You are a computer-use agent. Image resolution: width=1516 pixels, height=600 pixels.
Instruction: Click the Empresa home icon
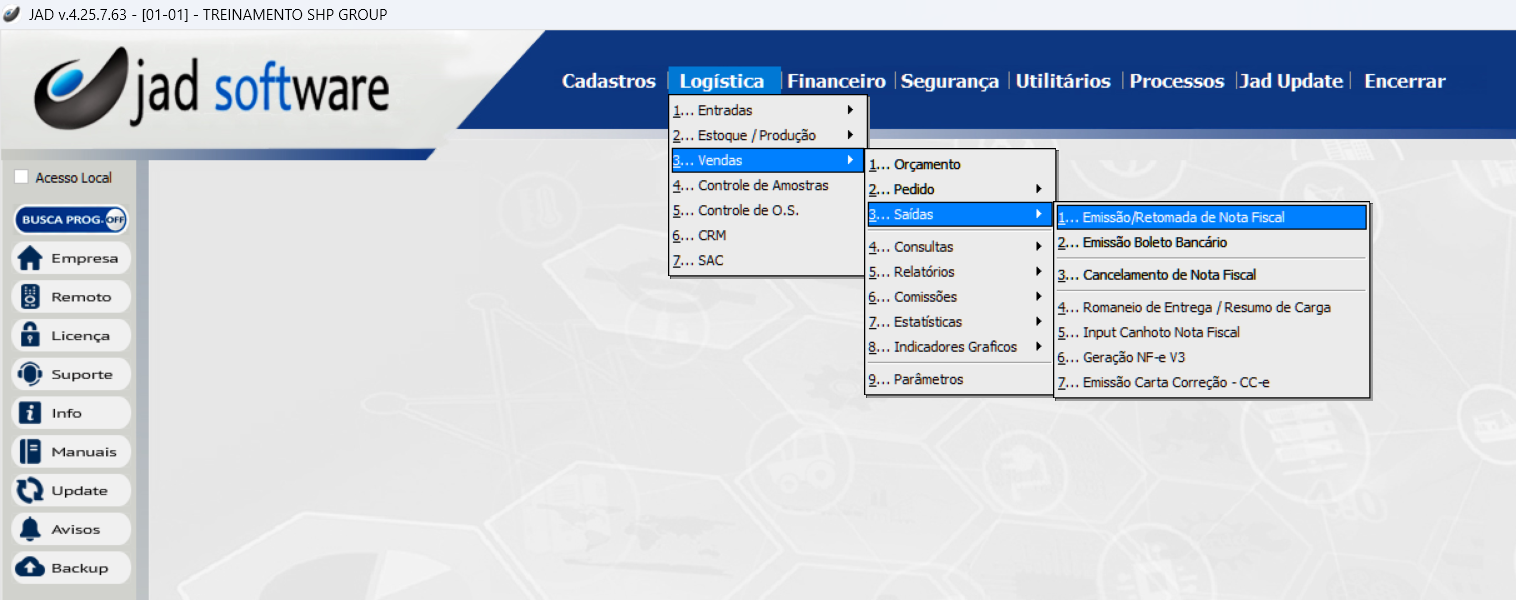(x=31, y=258)
